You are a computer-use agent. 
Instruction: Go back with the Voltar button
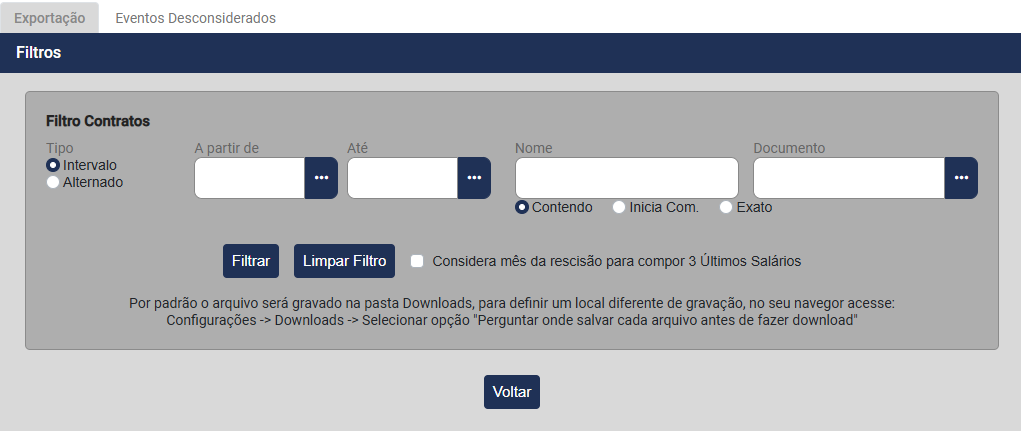[x=511, y=392]
